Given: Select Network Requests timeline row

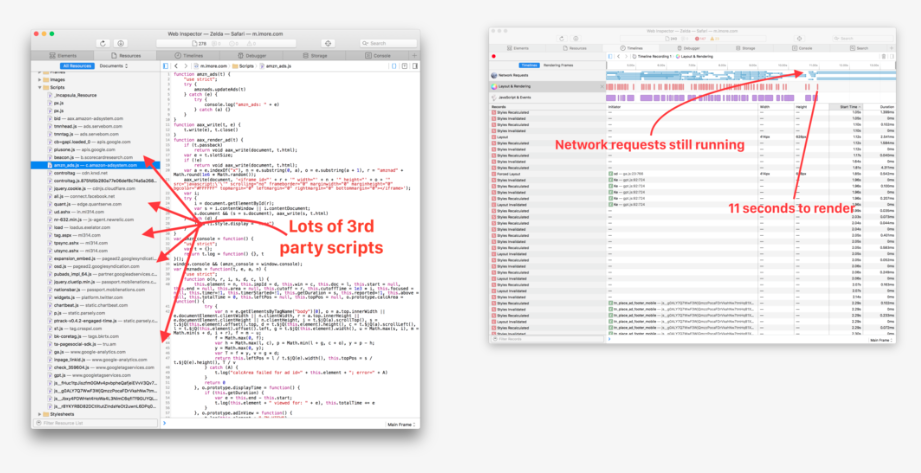Looking at the screenshot, I should coord(547,75).
